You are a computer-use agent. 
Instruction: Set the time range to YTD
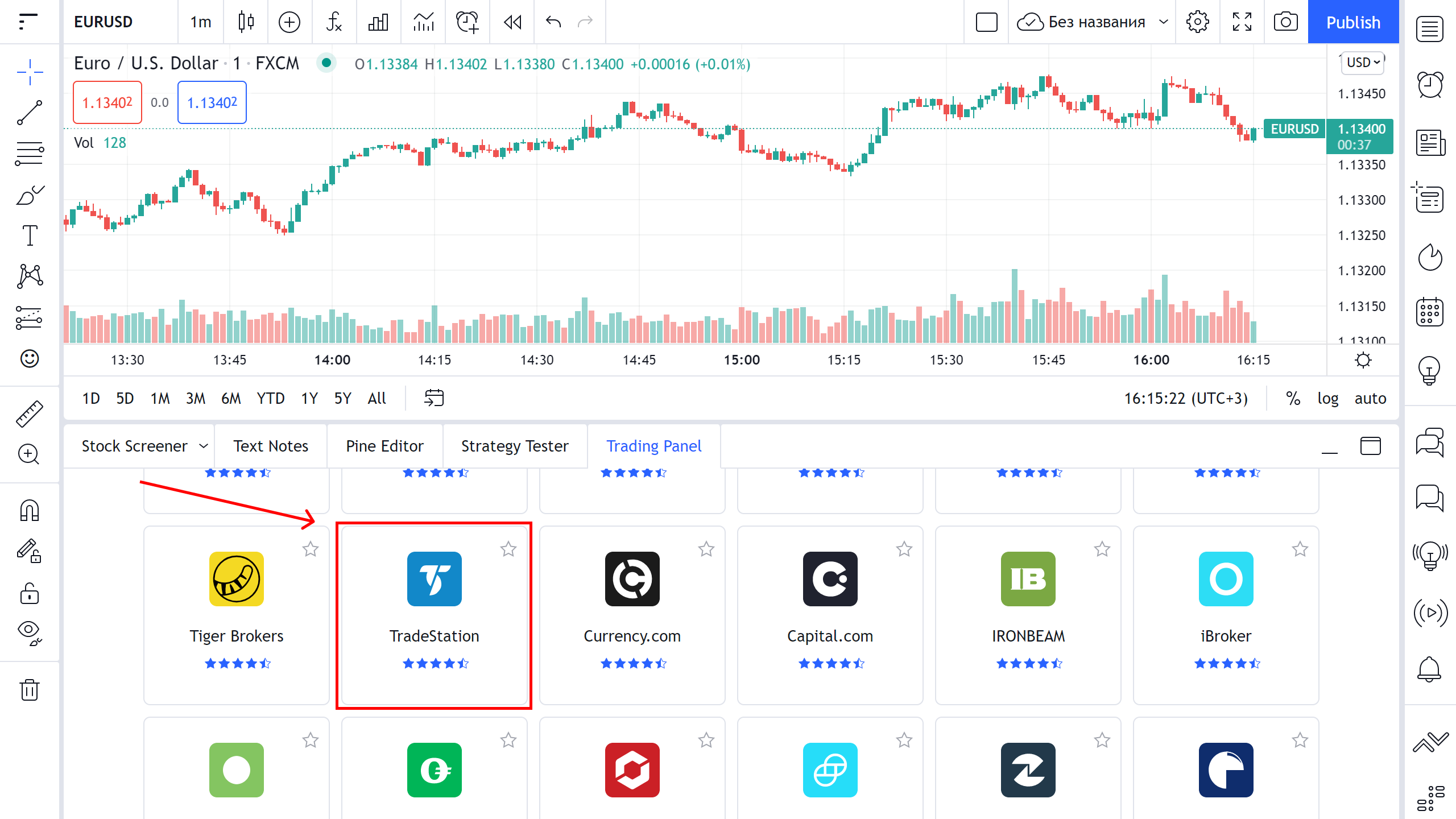pos(270,398)
